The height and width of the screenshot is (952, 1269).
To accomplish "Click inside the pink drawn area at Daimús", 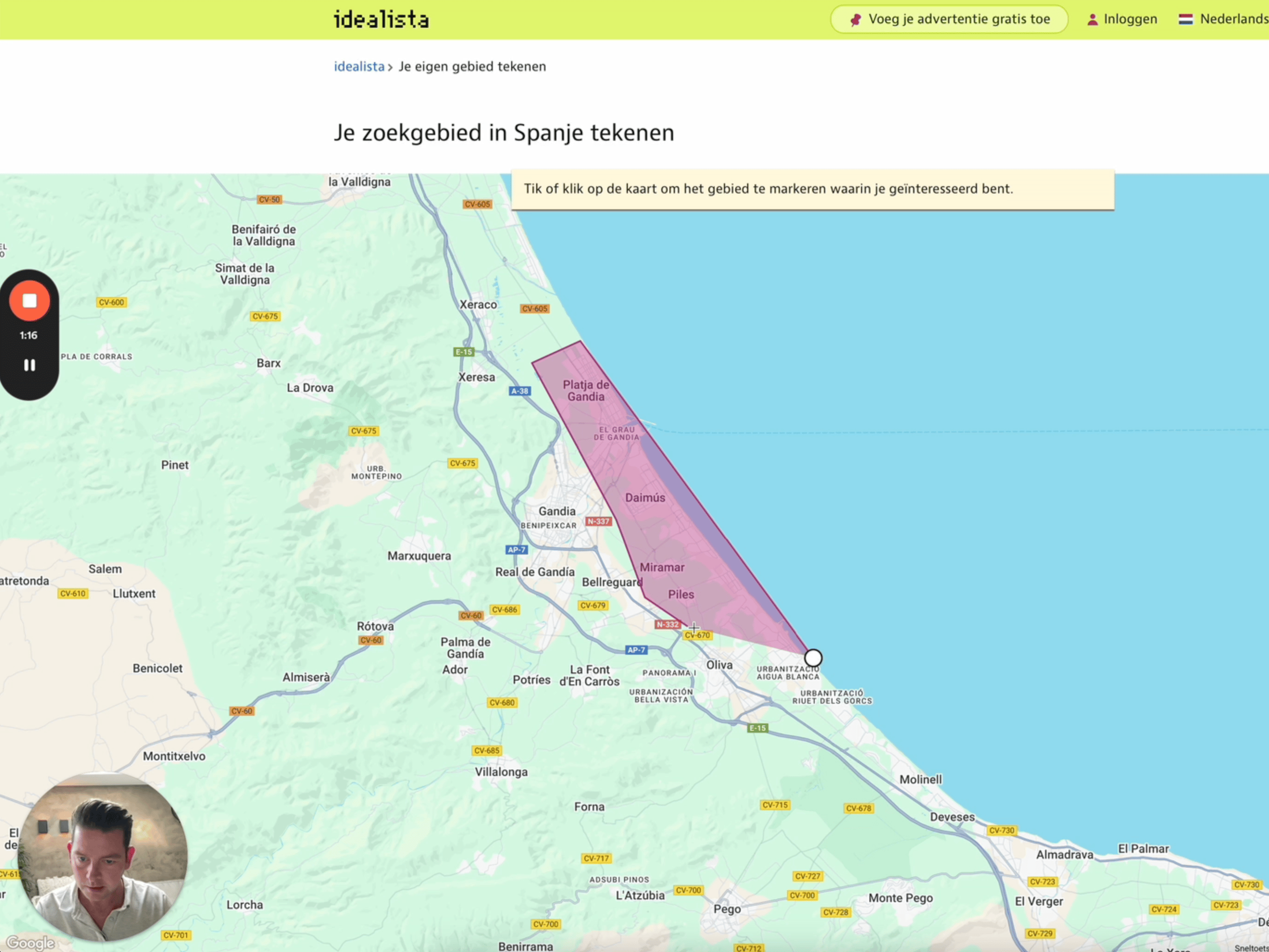I will tap(645, 497).
